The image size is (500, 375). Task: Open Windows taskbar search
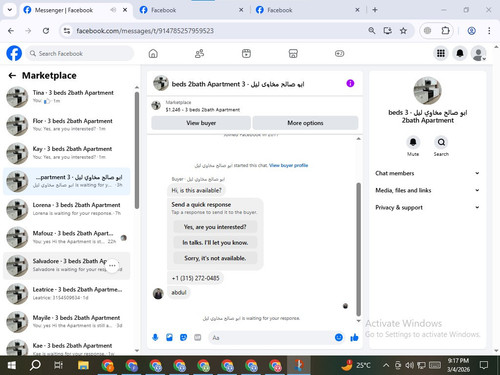pyautogui.click(x=35, y=365)
